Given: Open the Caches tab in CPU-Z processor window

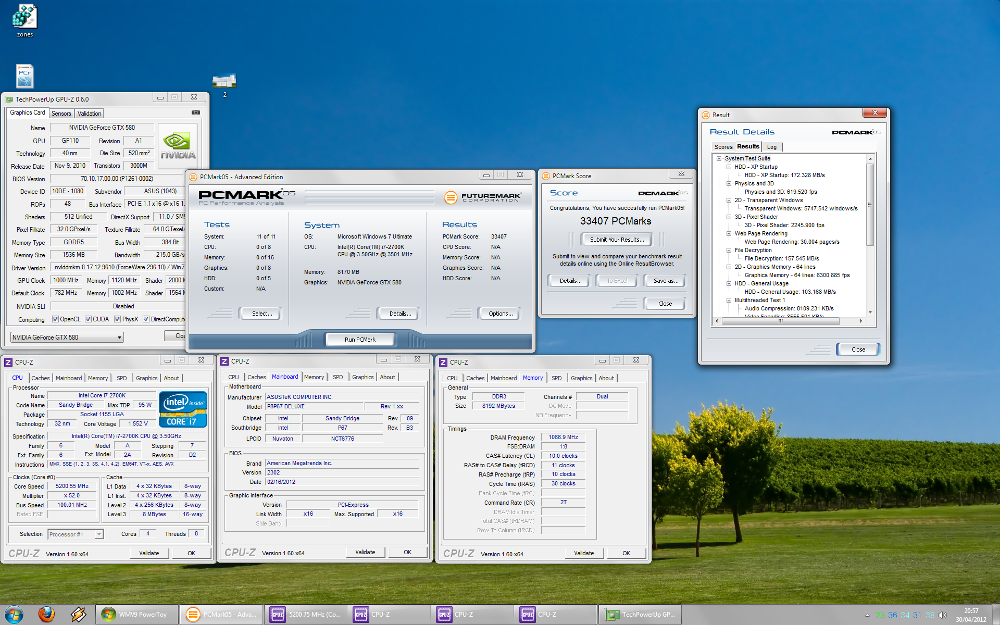Looking at the screenshot, I should [x=40, y=378].
